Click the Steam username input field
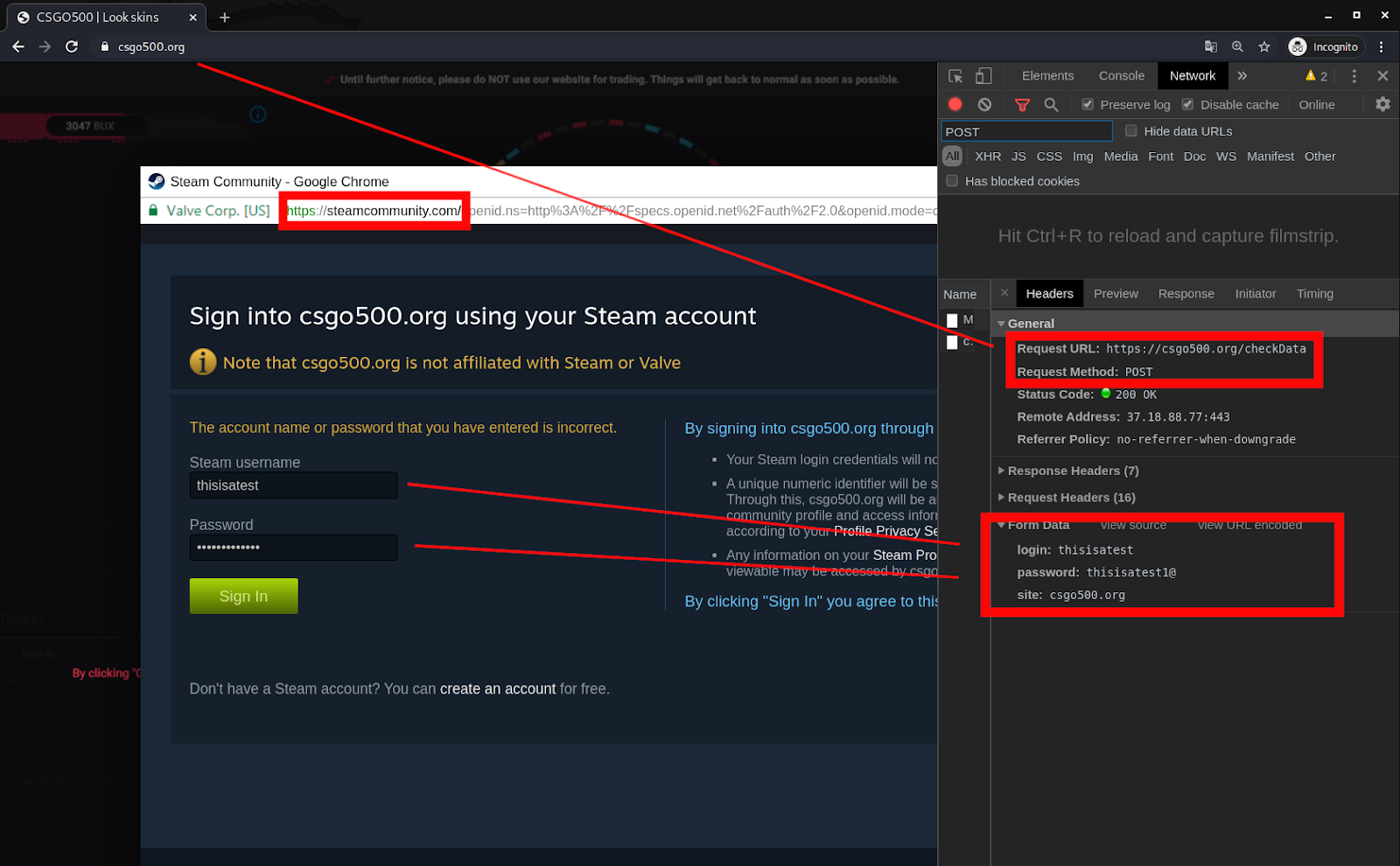1400x866 pixels. [293, 485]
